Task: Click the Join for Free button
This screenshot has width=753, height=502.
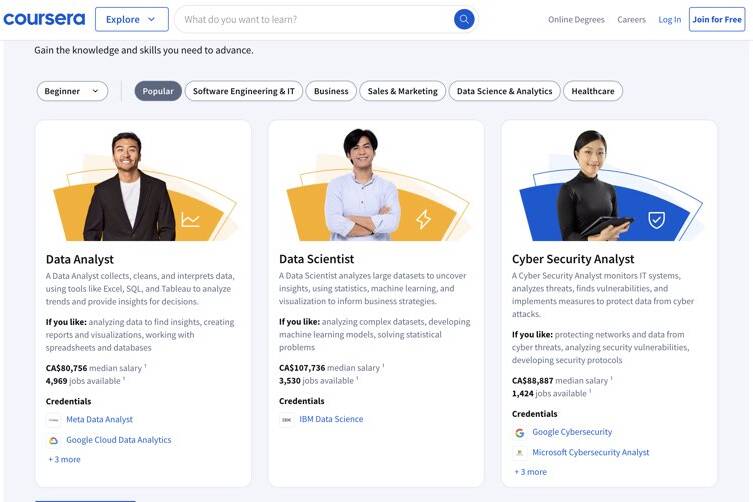Action: pos(717,19)
